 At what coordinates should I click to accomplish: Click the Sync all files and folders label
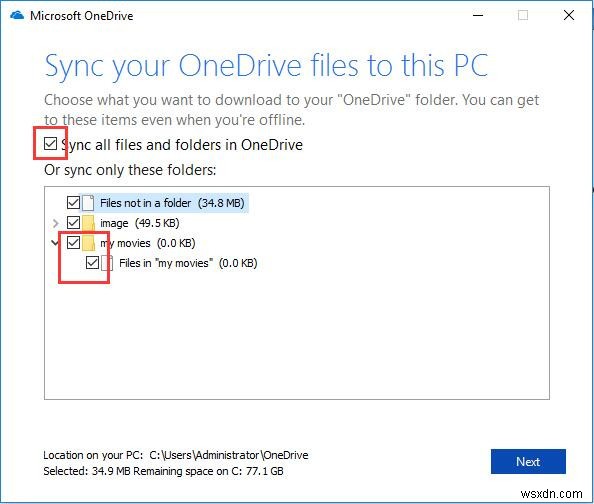(x=182, y=145)
